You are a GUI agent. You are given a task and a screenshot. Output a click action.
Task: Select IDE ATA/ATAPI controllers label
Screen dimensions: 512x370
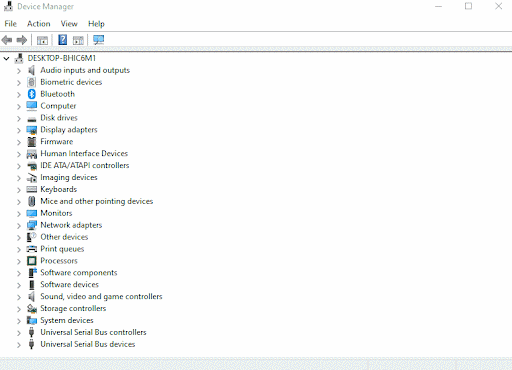(85, 165)
